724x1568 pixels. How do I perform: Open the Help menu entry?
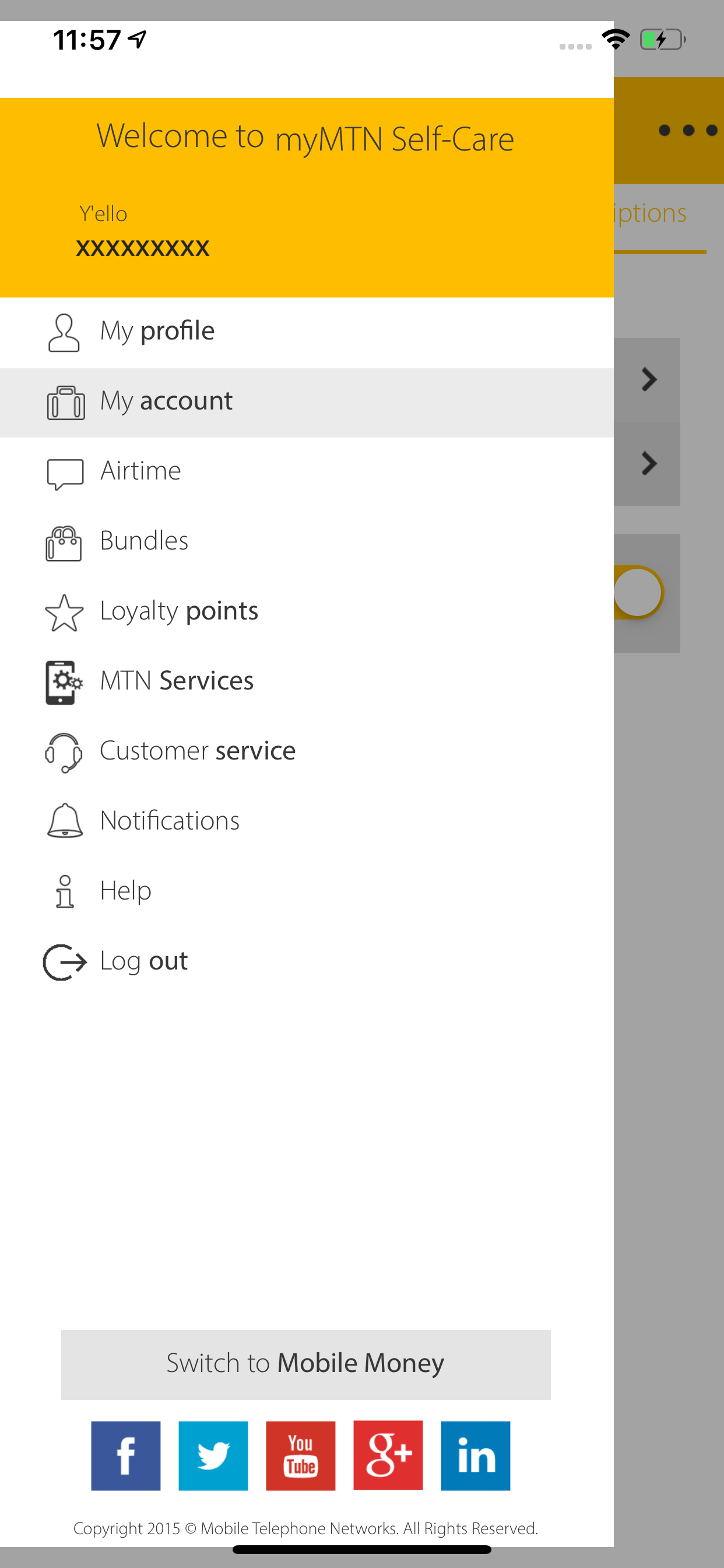tap(307, 892)
